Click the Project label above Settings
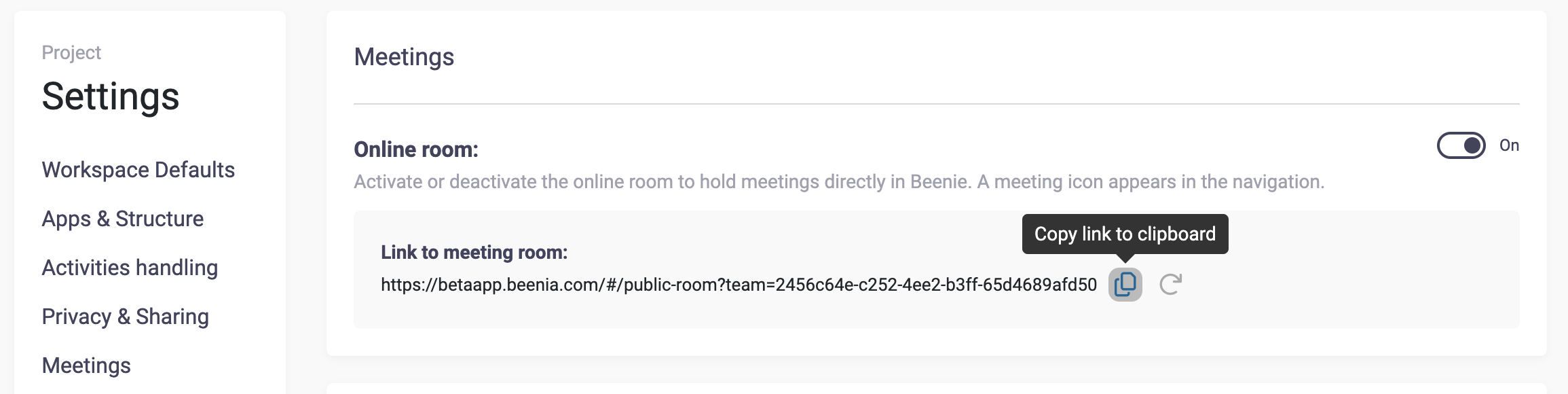The height and width of the screenshot is (394, 1568). tap(71, 52)
